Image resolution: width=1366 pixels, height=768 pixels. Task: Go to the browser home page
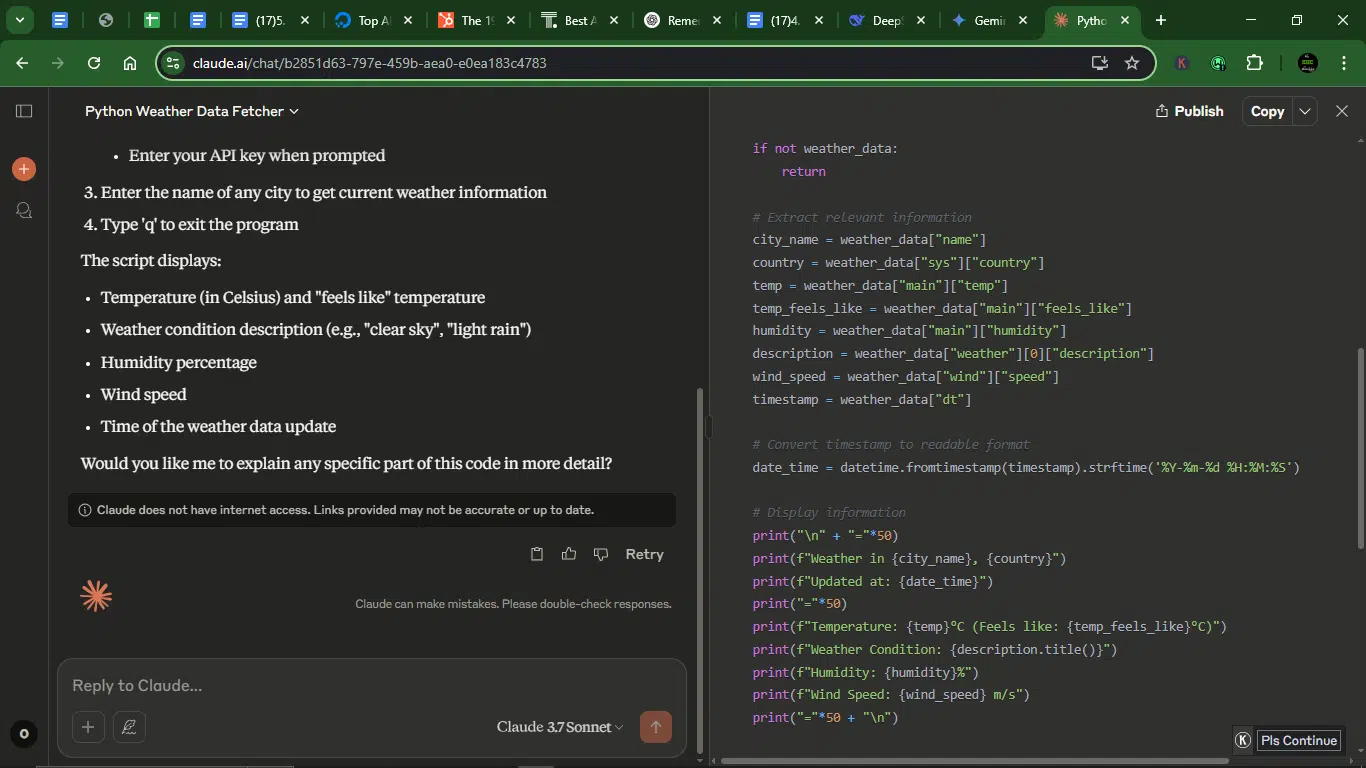130,63
